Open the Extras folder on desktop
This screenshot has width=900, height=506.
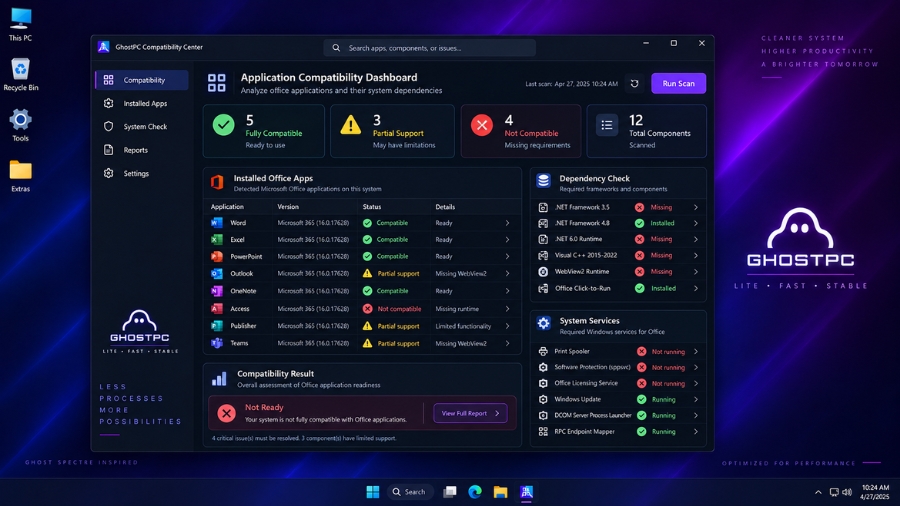click(20, 176)
